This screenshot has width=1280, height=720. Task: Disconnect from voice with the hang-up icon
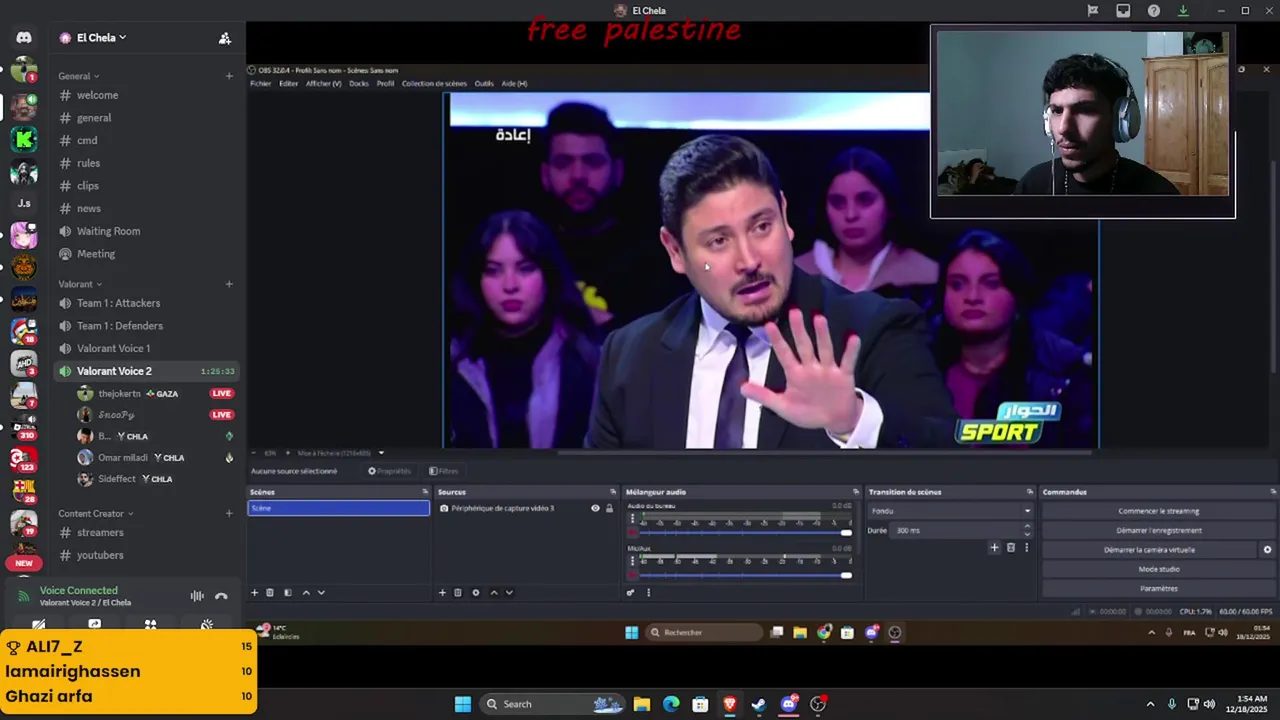point(221,596)
